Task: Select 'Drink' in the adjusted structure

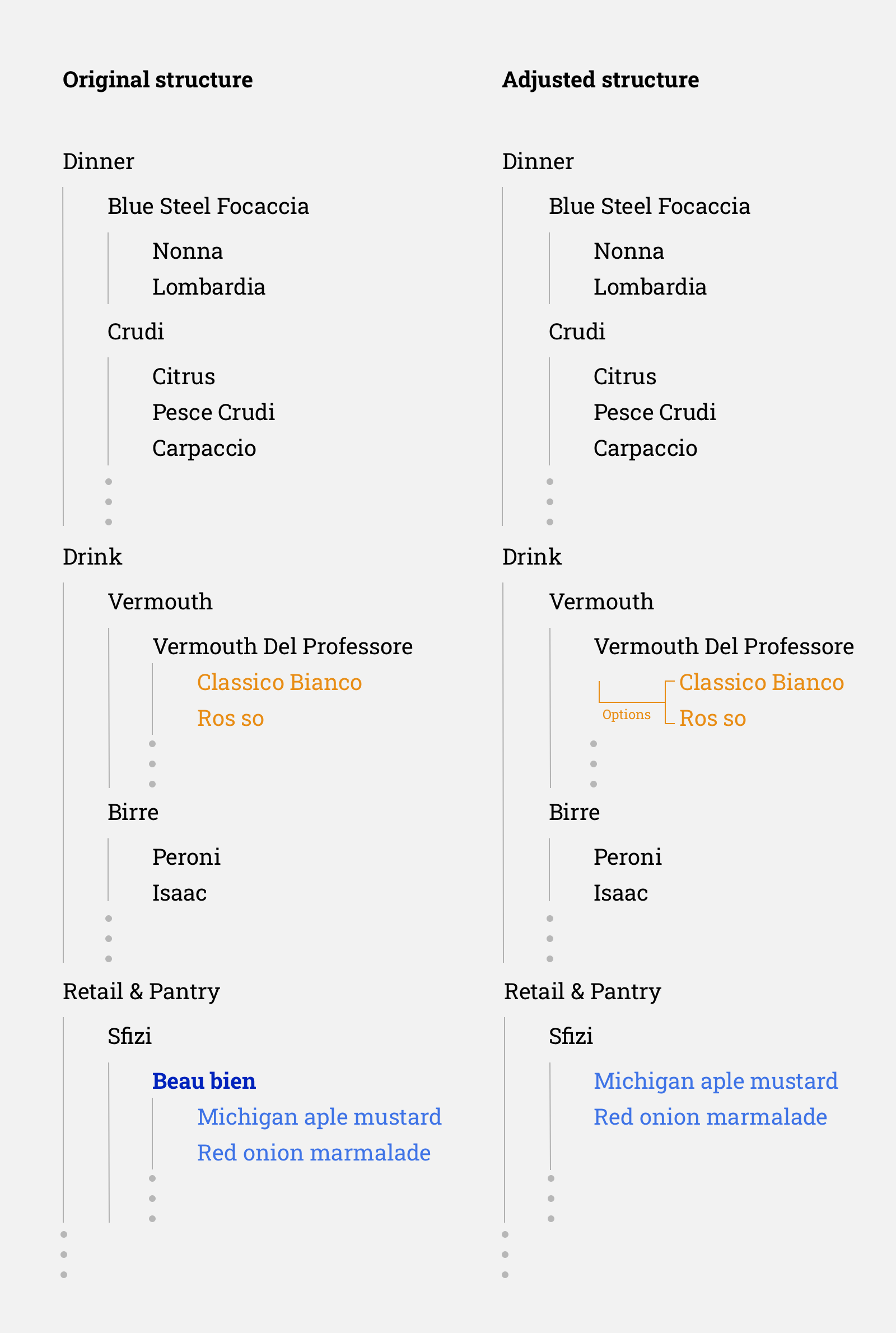Action: tap(531, 557)
